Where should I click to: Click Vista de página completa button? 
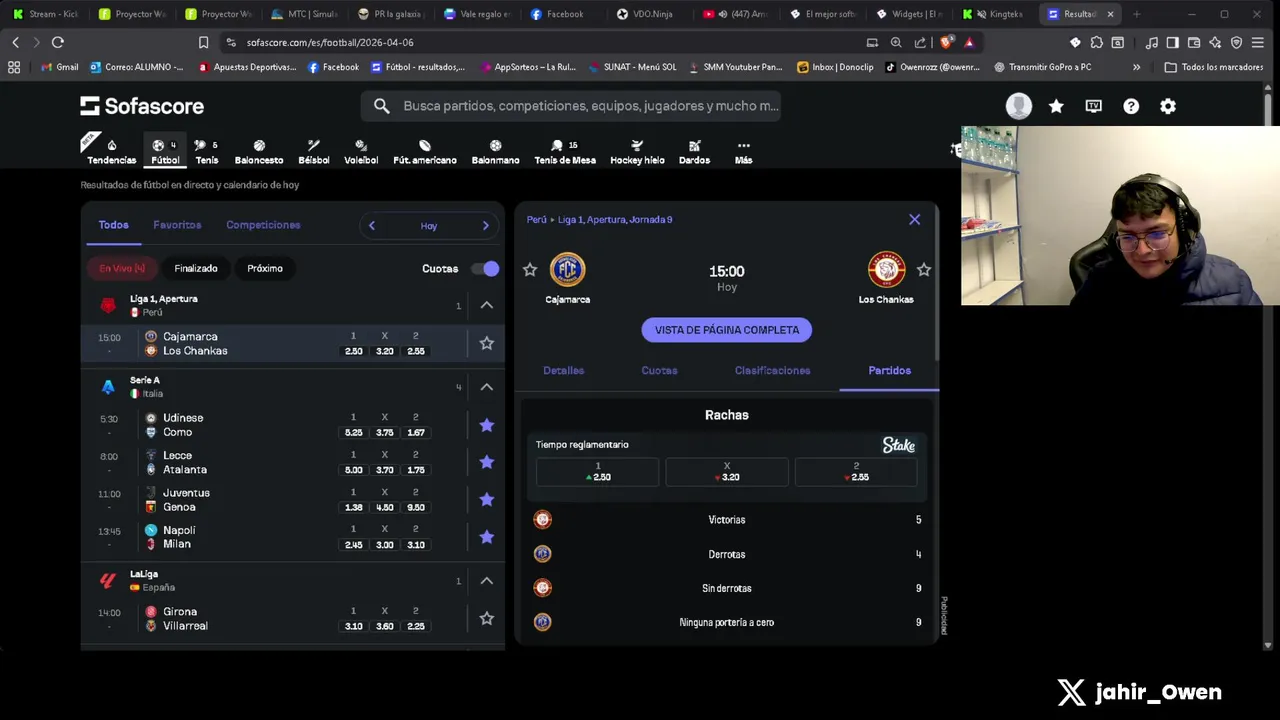pyautogui.click(x=727, y=330)
